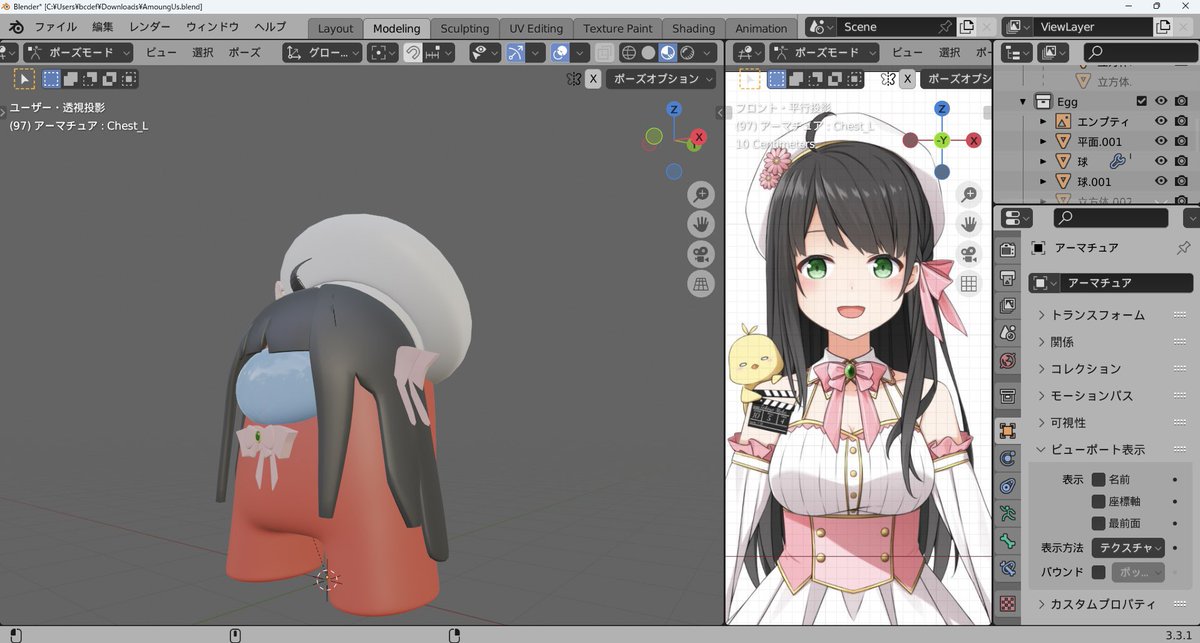The width and height of the screenshot is (1200, 643).
Task: Switch to the UV Editing workspace tab
Action: 536,29
